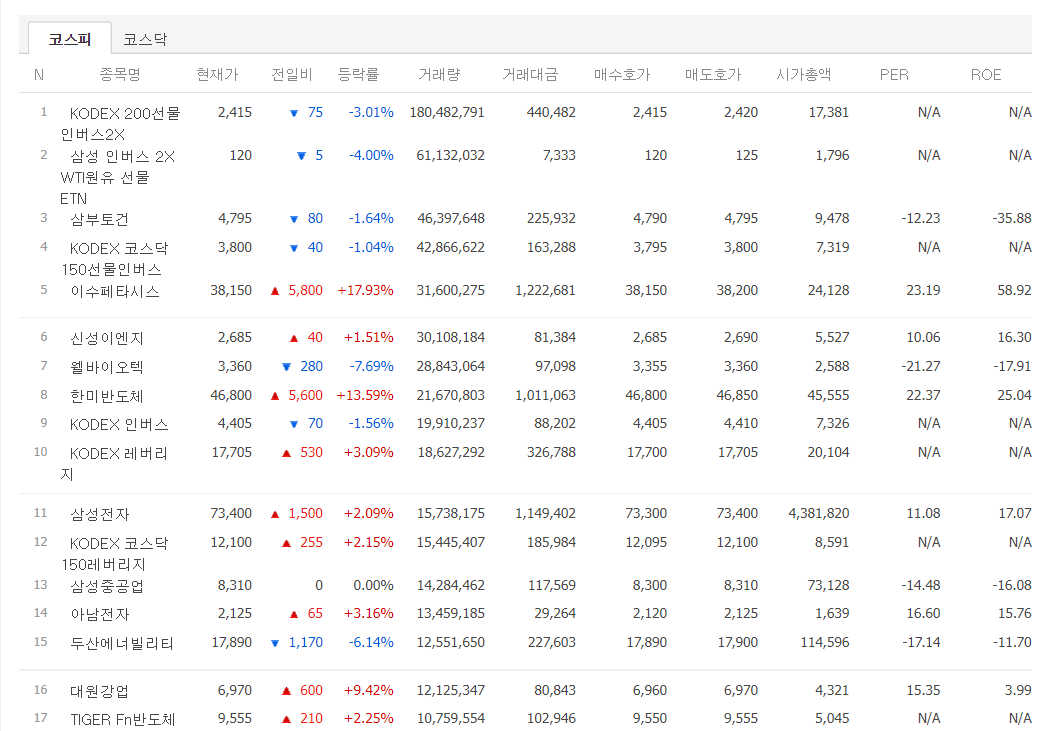Select the 0.00% change rate for 삼성중공업

tap(373, 585)
